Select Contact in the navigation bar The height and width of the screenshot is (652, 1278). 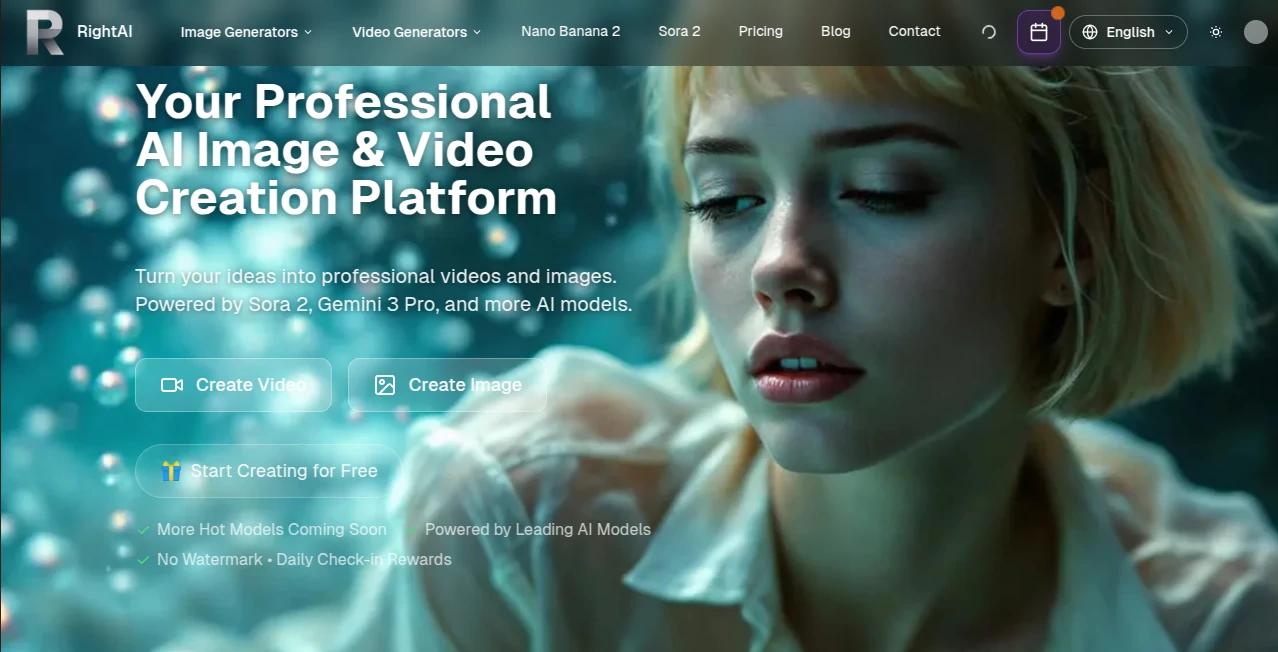(913, 31)
